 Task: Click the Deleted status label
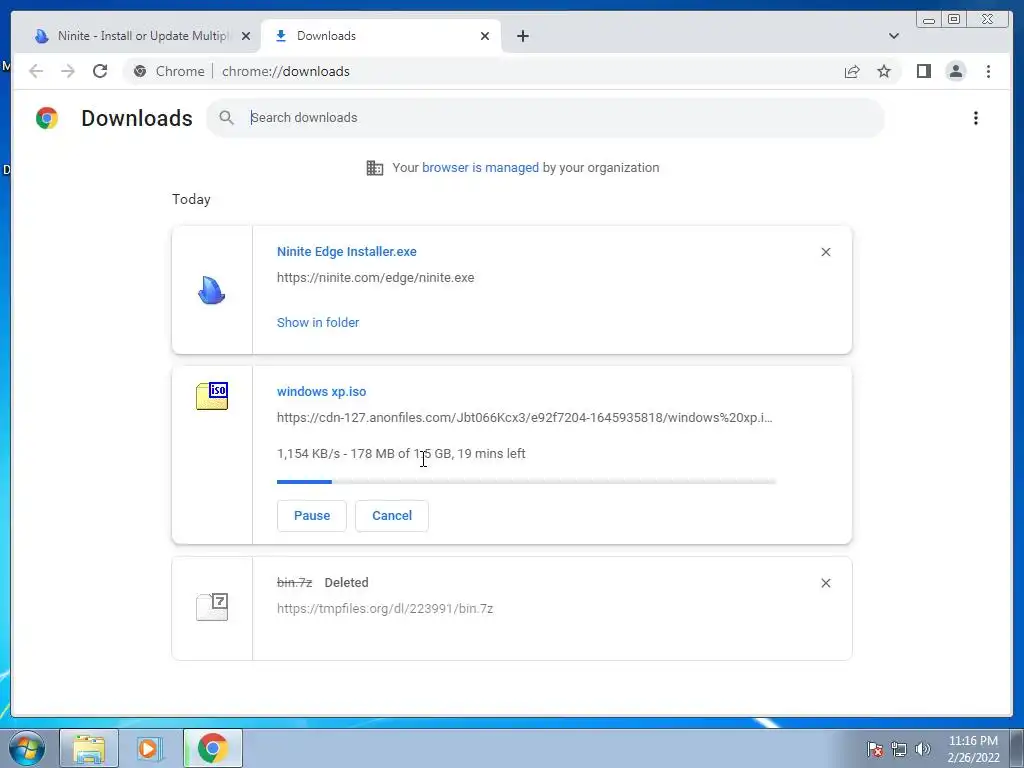[x=346, y=583]
